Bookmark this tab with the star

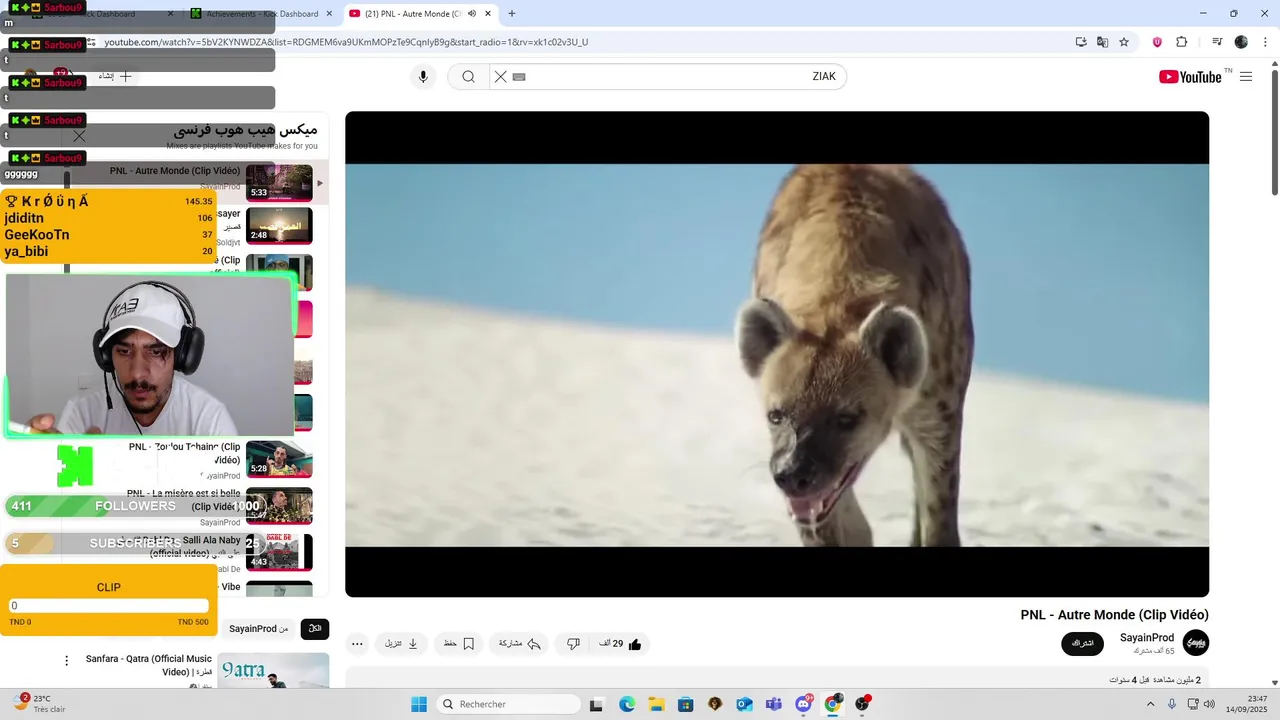(1124, 42)
